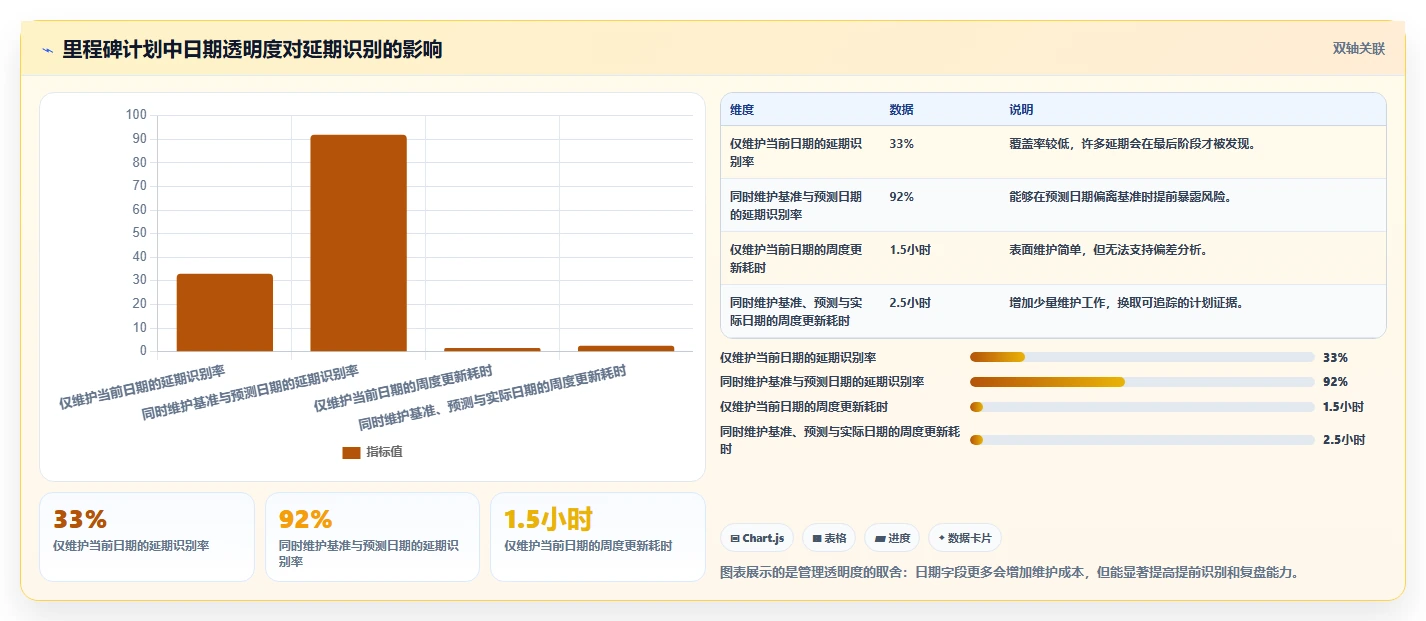Viewport: 1426px width, 621px height.
Task: Click the 指标值 legend label
Action: 385,452
